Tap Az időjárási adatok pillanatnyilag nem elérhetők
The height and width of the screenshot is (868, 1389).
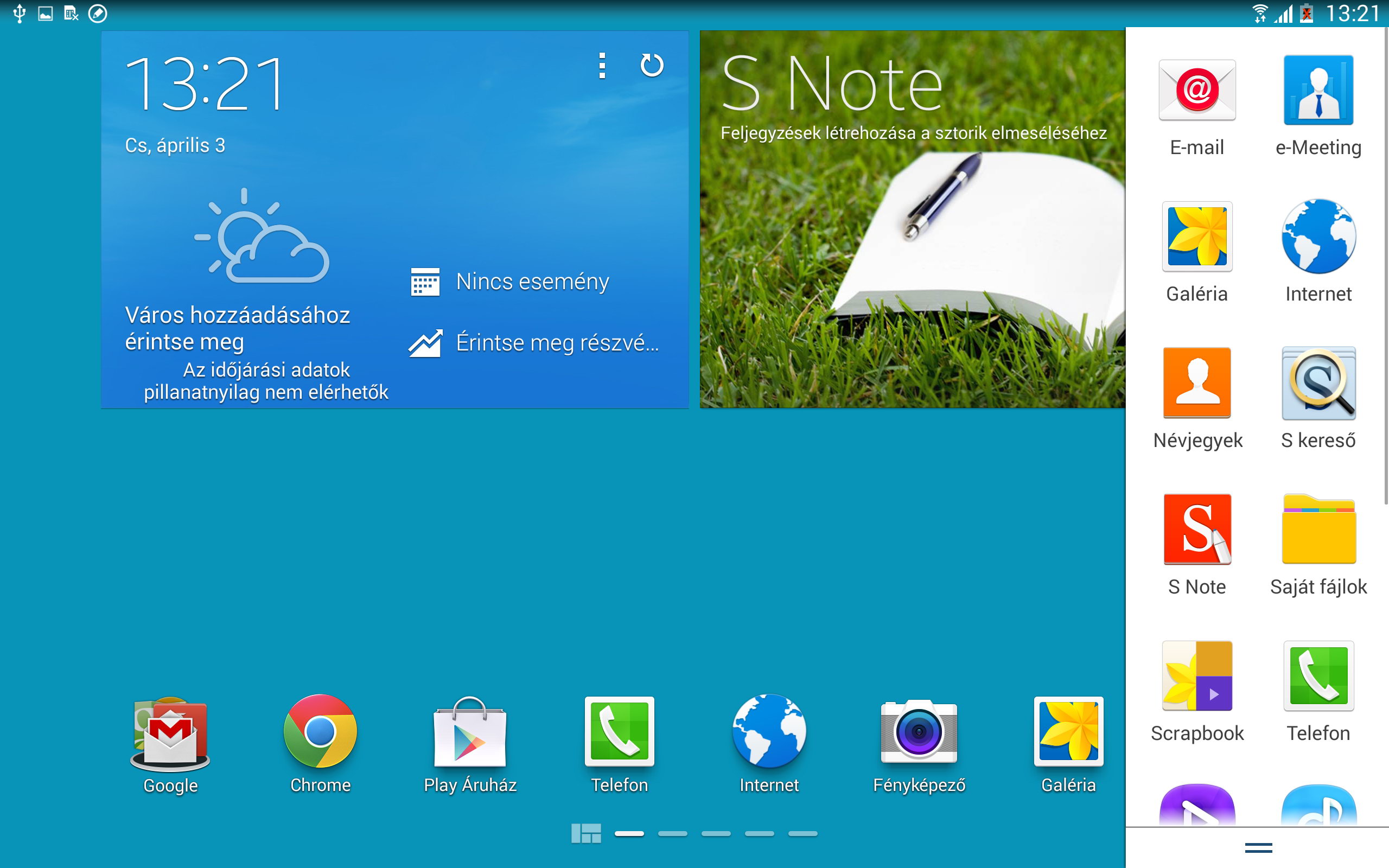pyautogui.click(x=266, y=381)
